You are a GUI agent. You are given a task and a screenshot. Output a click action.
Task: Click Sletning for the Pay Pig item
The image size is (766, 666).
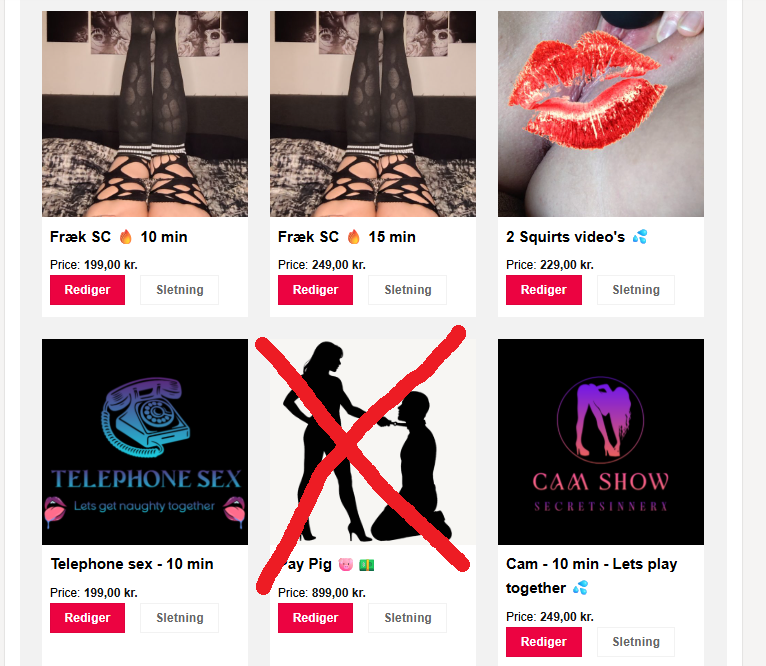[x=407, y=618]
